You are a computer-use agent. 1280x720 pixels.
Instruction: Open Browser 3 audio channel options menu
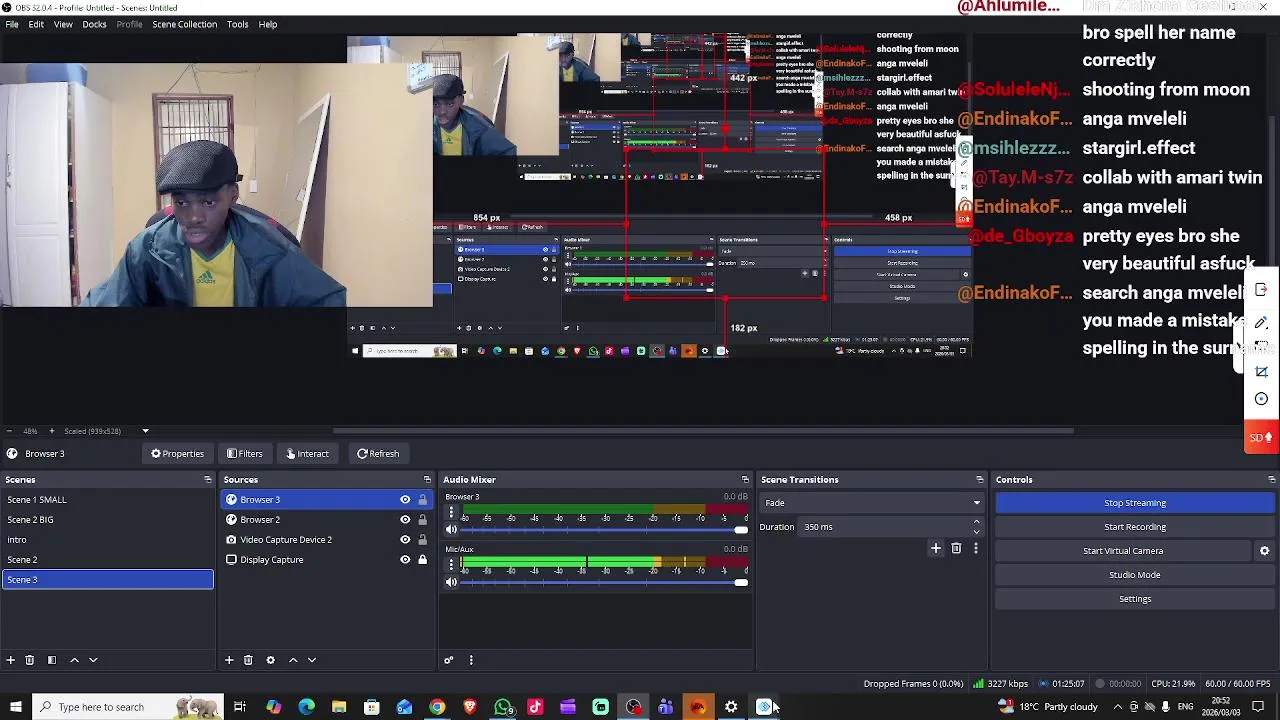[451, 513]
